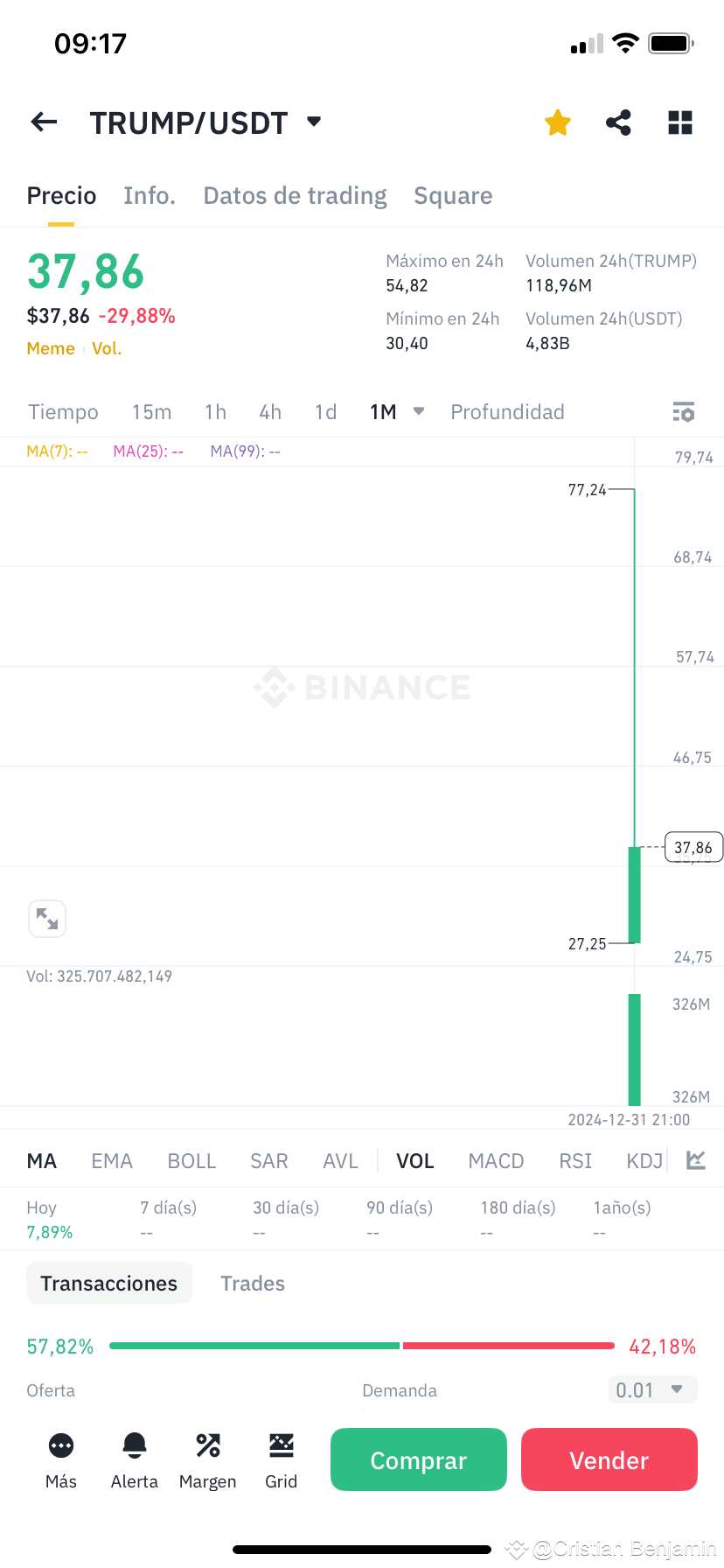Click the Vol: 325.707.482,149 readout
Image resolution: width=724 pixels, height=1568 pixels.
point(100,976)
